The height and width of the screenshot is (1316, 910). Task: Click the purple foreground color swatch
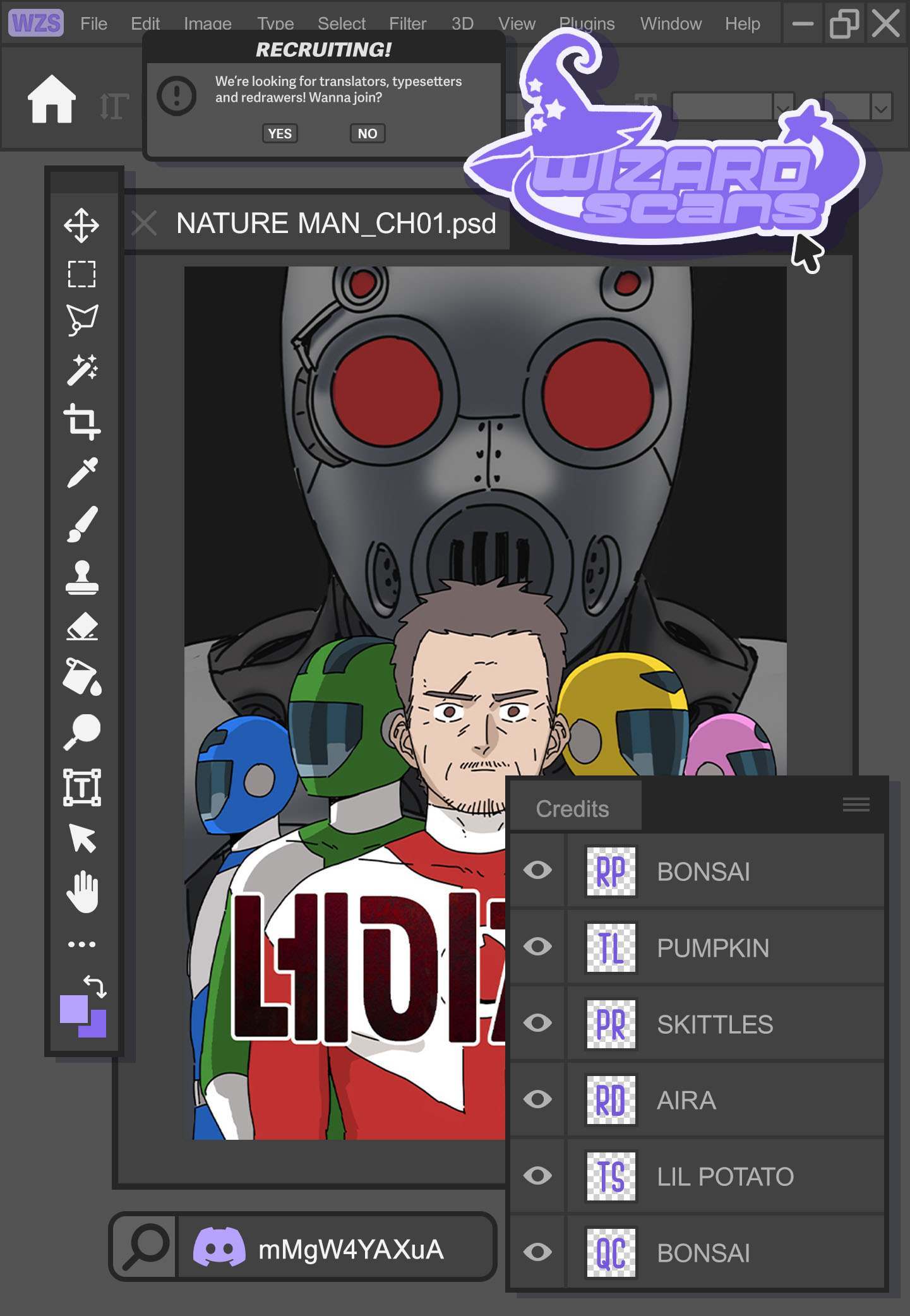[x=73, y=1009]
